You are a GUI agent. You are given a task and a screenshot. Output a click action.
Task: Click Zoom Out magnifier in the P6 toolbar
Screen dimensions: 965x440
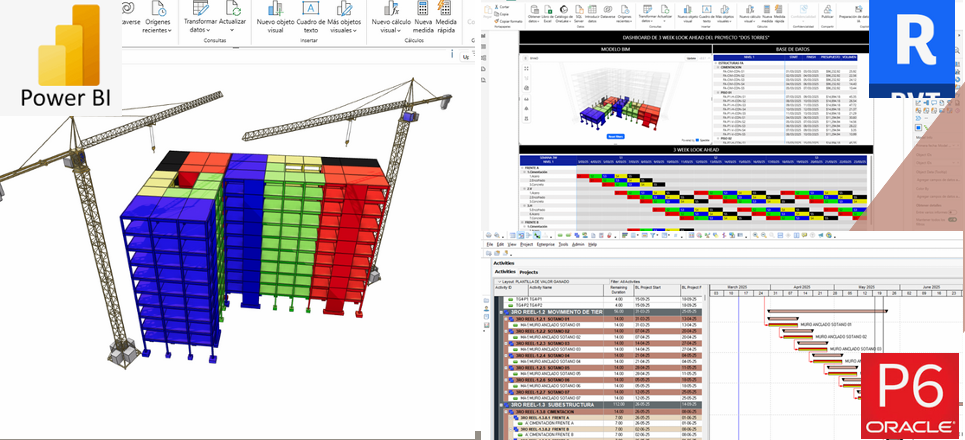[764, 235]
